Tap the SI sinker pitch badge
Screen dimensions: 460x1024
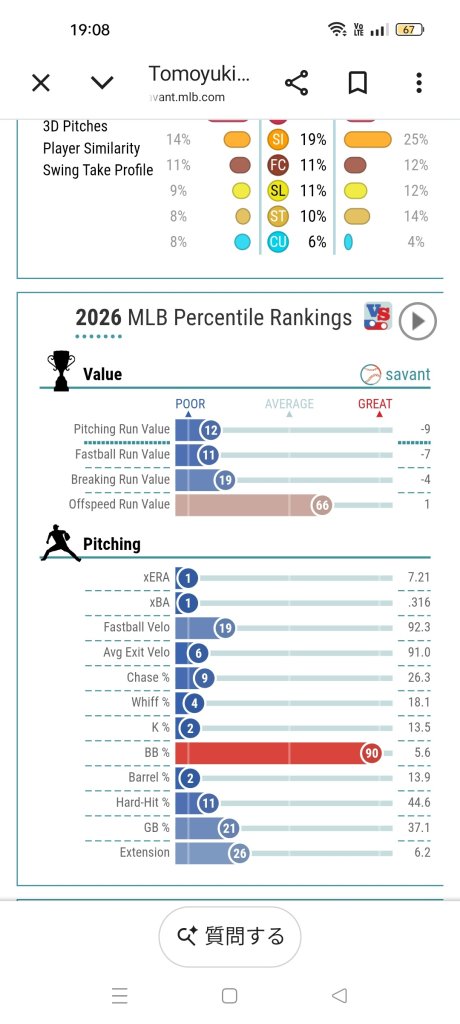(278, 139)
